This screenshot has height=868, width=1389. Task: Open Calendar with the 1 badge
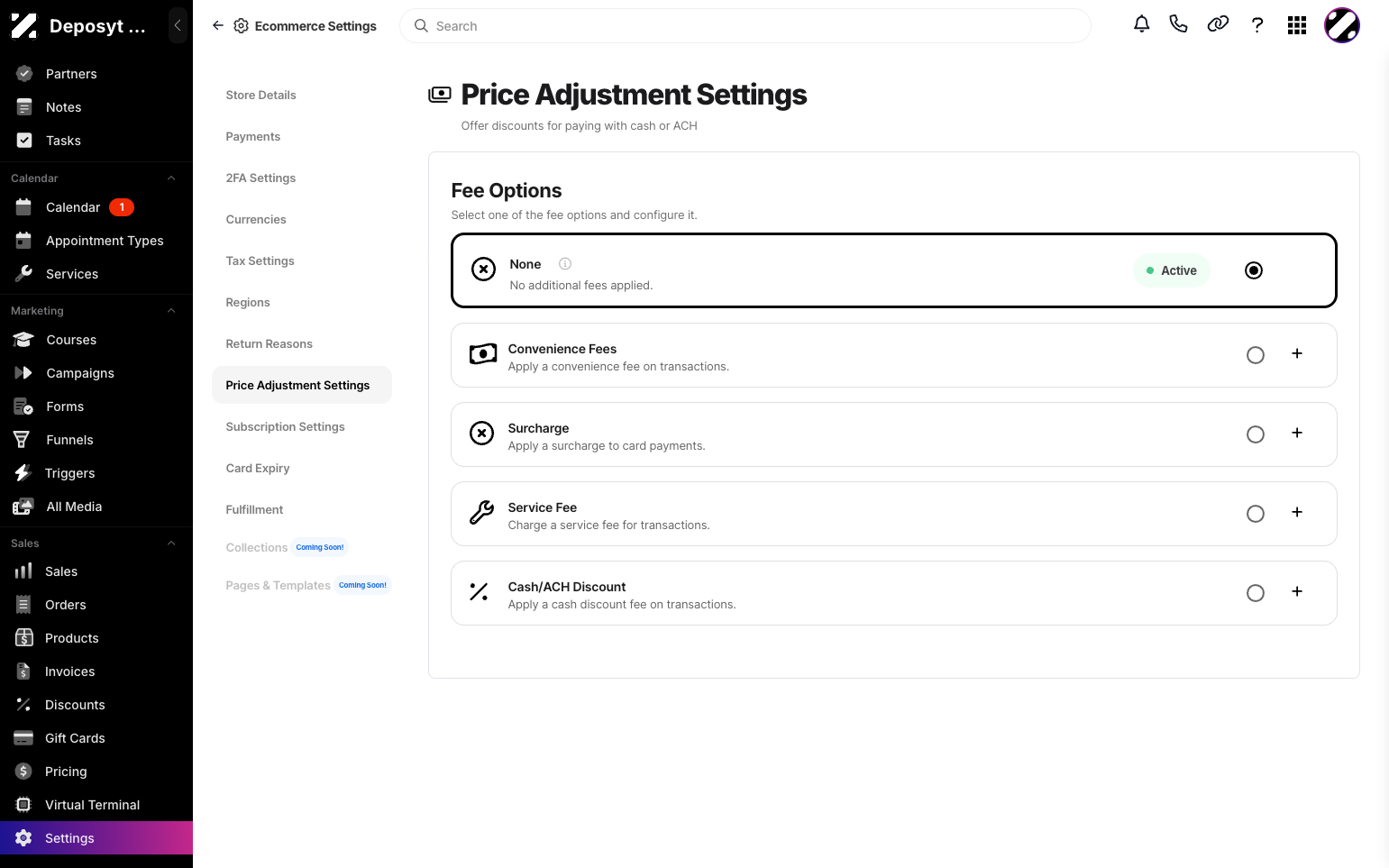click(x=96, y=207)
